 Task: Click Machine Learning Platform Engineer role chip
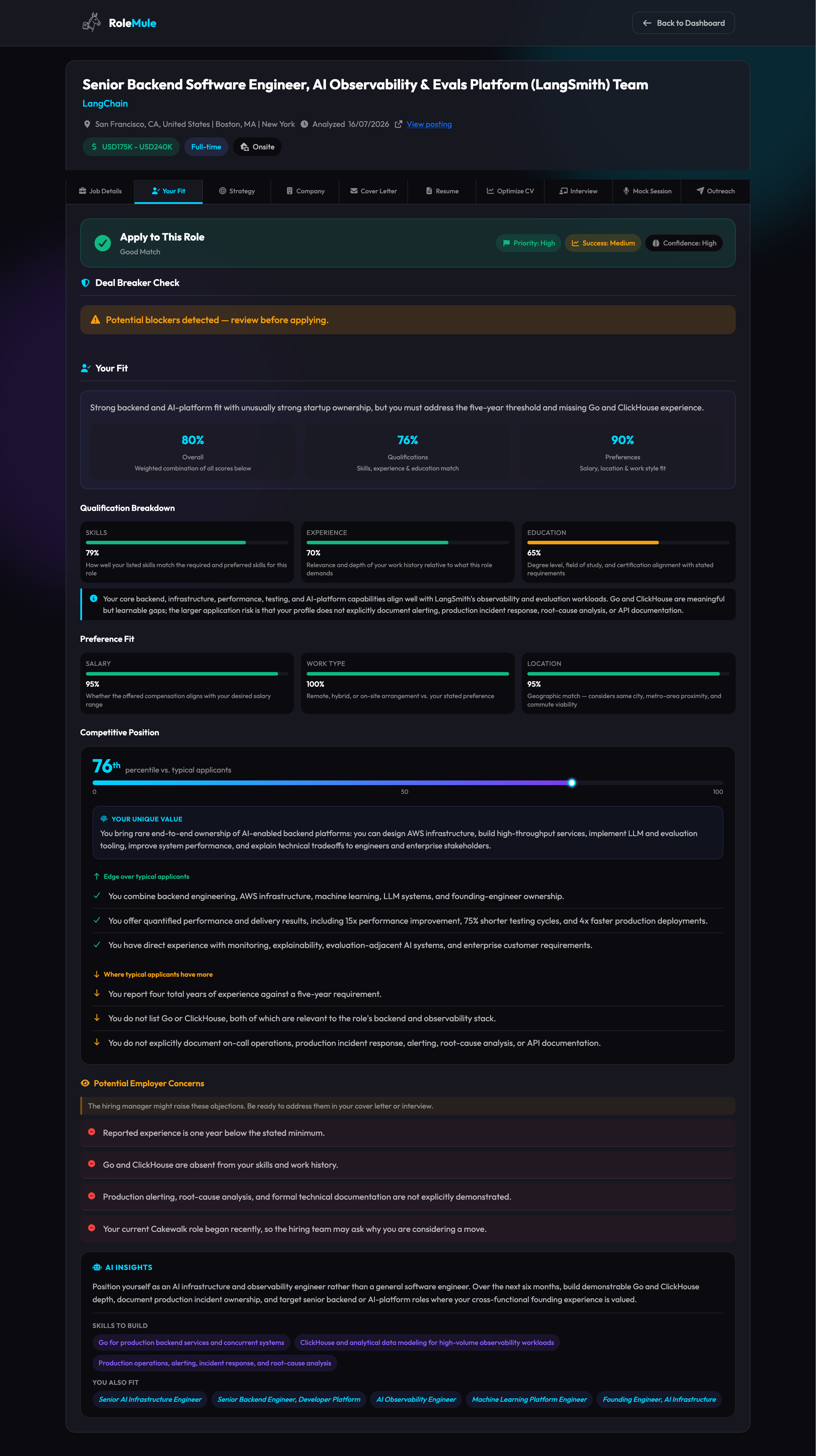(529, 1399)
